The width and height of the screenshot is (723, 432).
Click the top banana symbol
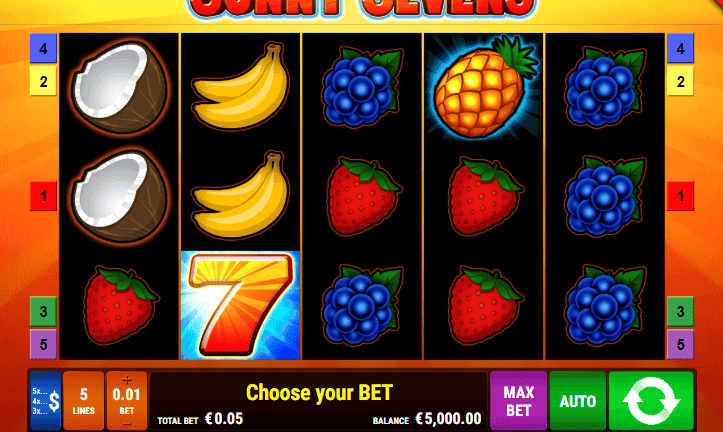coord(241,87)
